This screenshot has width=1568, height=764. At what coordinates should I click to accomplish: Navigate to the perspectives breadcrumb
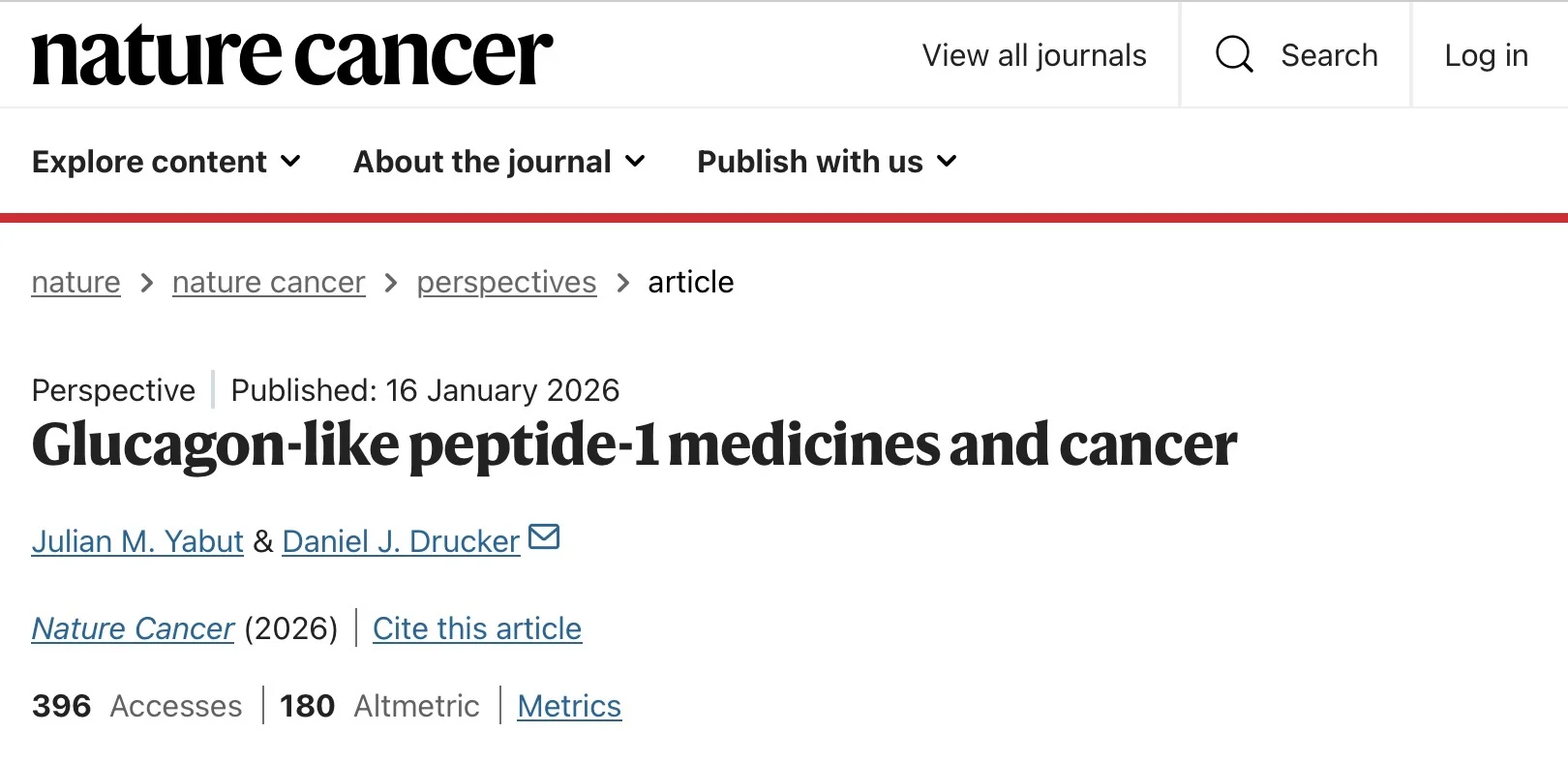(506, 283)
